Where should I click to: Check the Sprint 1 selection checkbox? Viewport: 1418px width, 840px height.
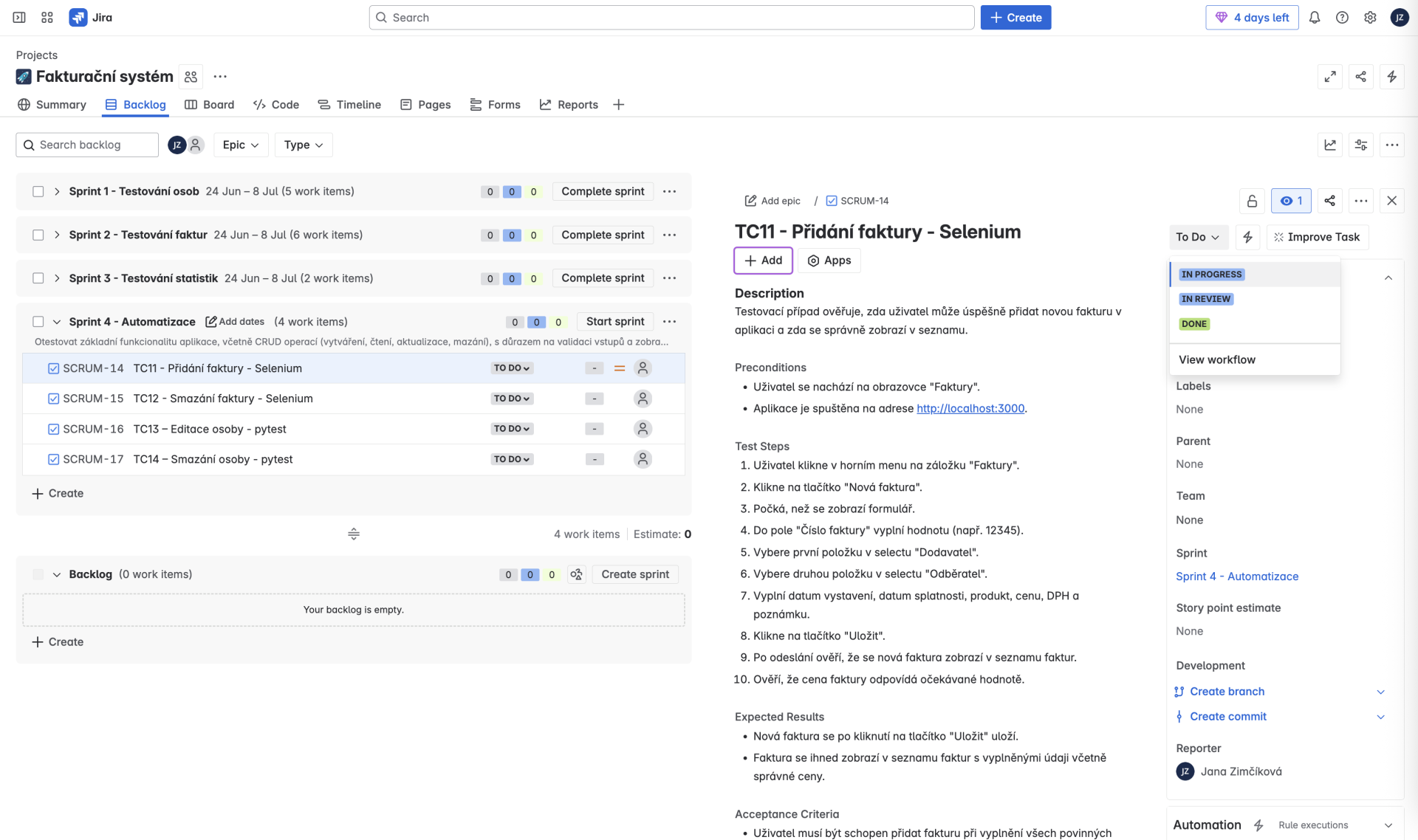pos(38,191)
